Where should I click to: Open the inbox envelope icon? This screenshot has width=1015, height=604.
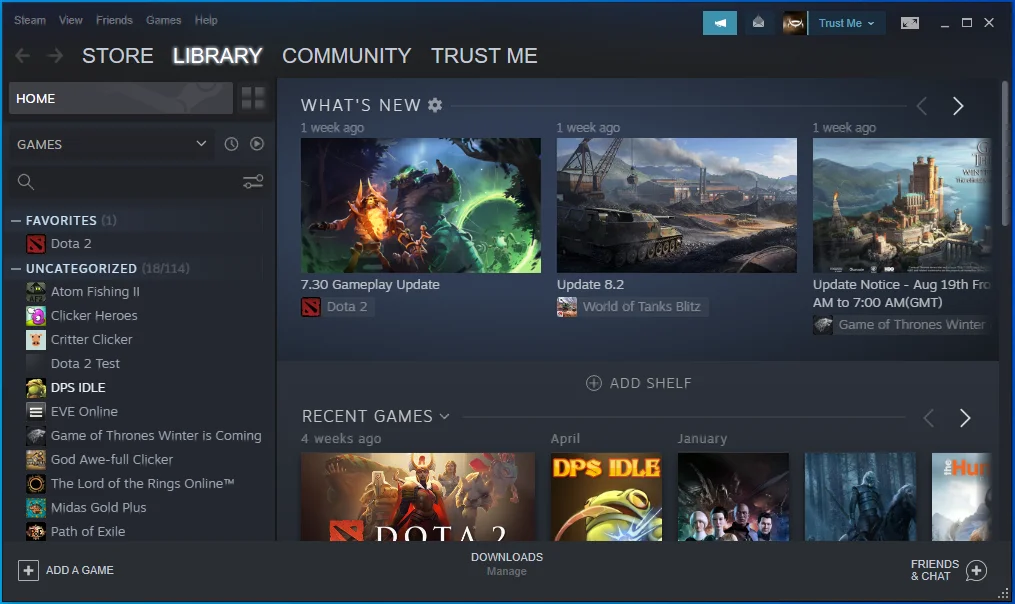coord(758,23)
